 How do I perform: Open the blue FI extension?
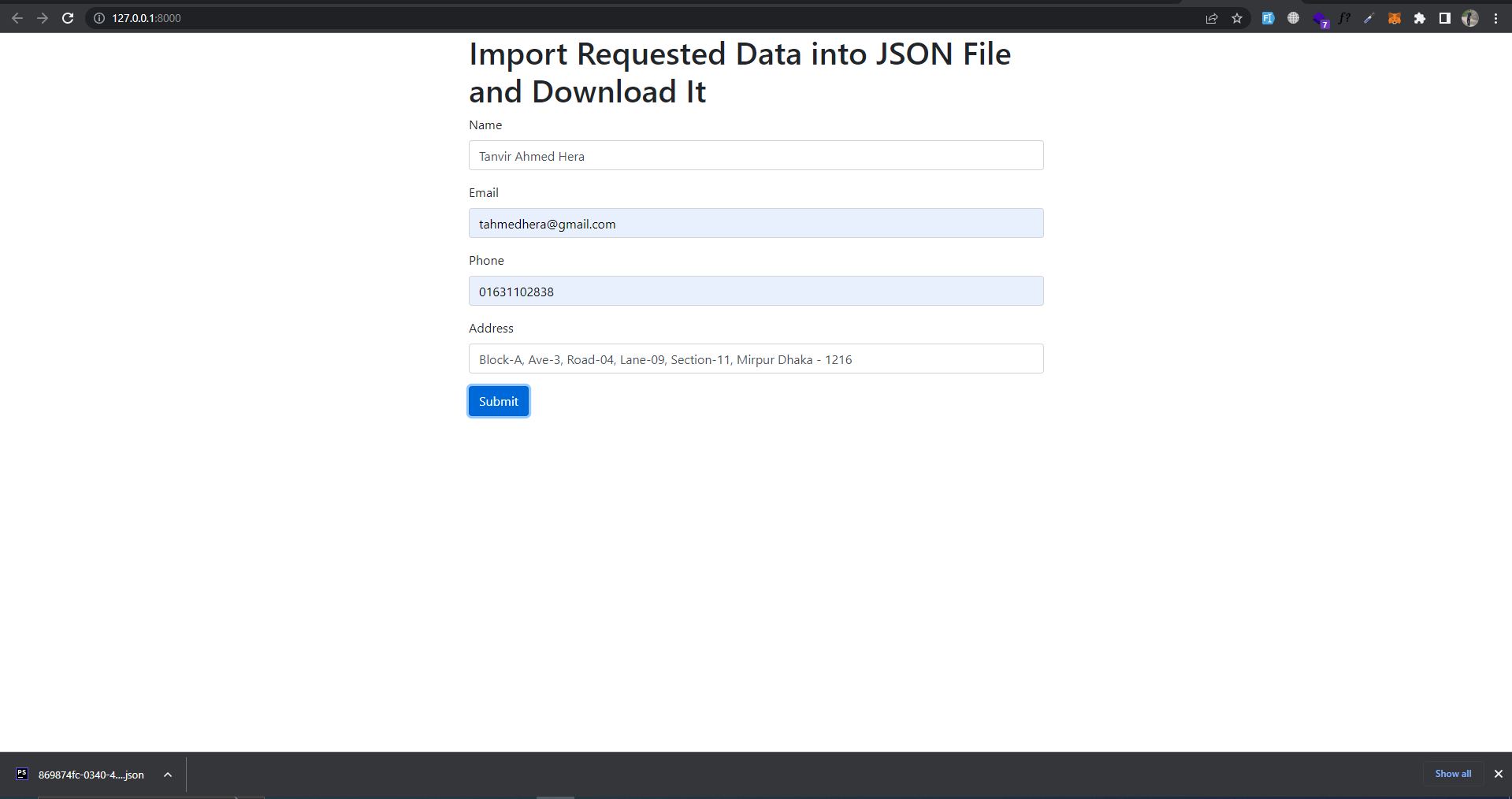[1268, 18]
